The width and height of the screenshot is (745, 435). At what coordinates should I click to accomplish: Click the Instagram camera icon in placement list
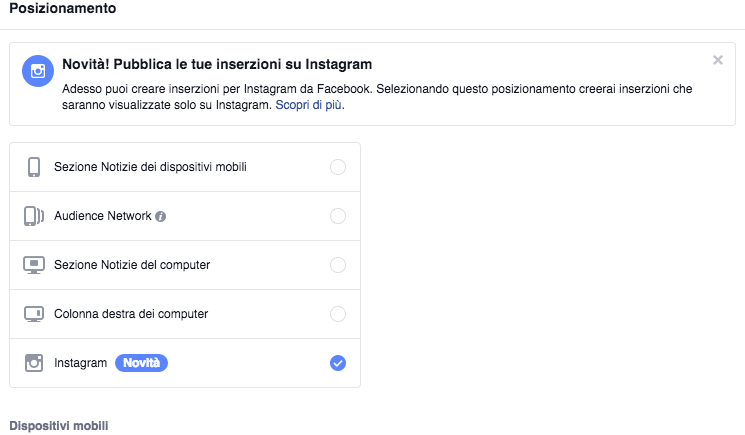click(34, 363)
